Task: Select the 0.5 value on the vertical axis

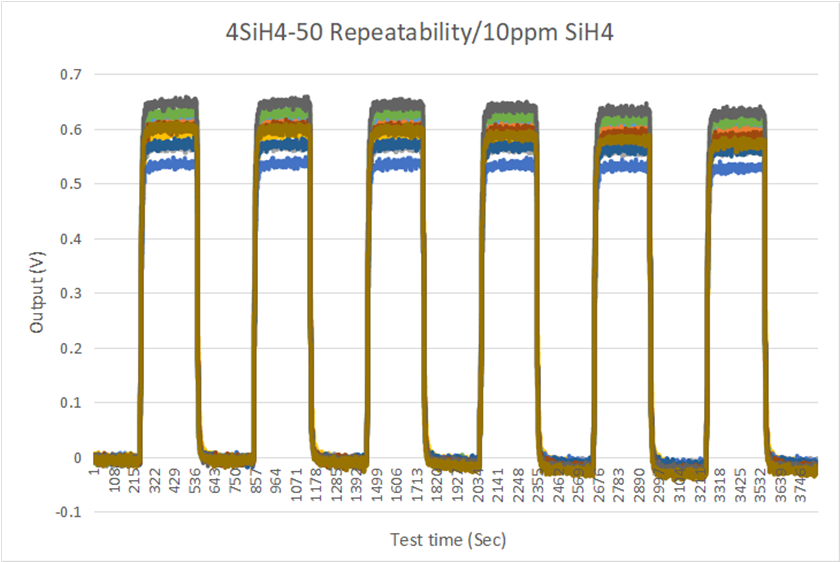Action: (x=71, y=184)
